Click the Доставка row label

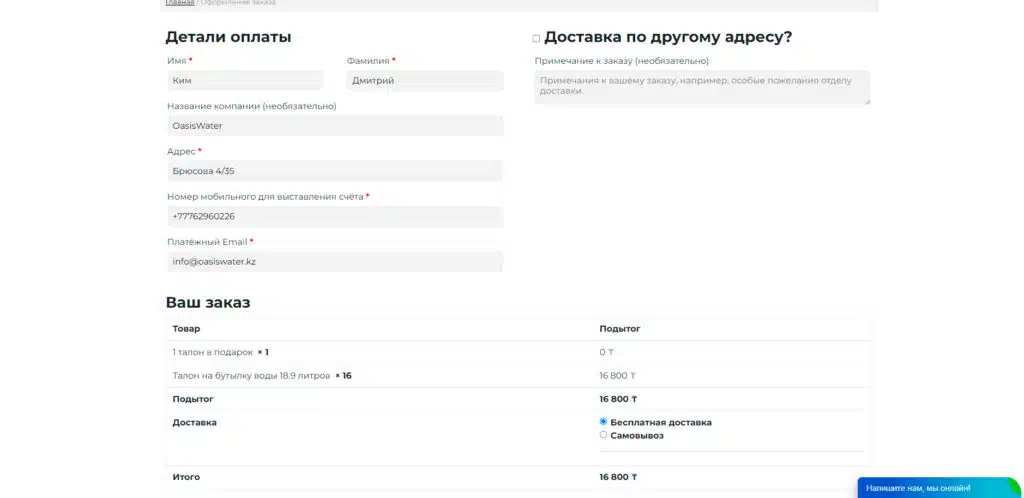[195, 422]
